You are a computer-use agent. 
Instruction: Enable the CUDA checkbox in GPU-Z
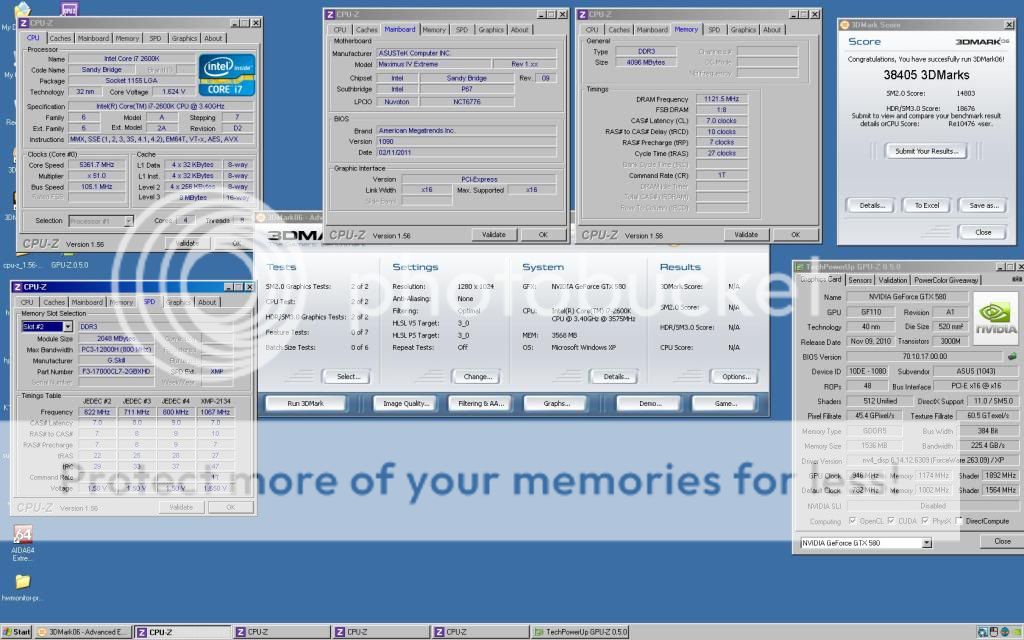point(891,520)
